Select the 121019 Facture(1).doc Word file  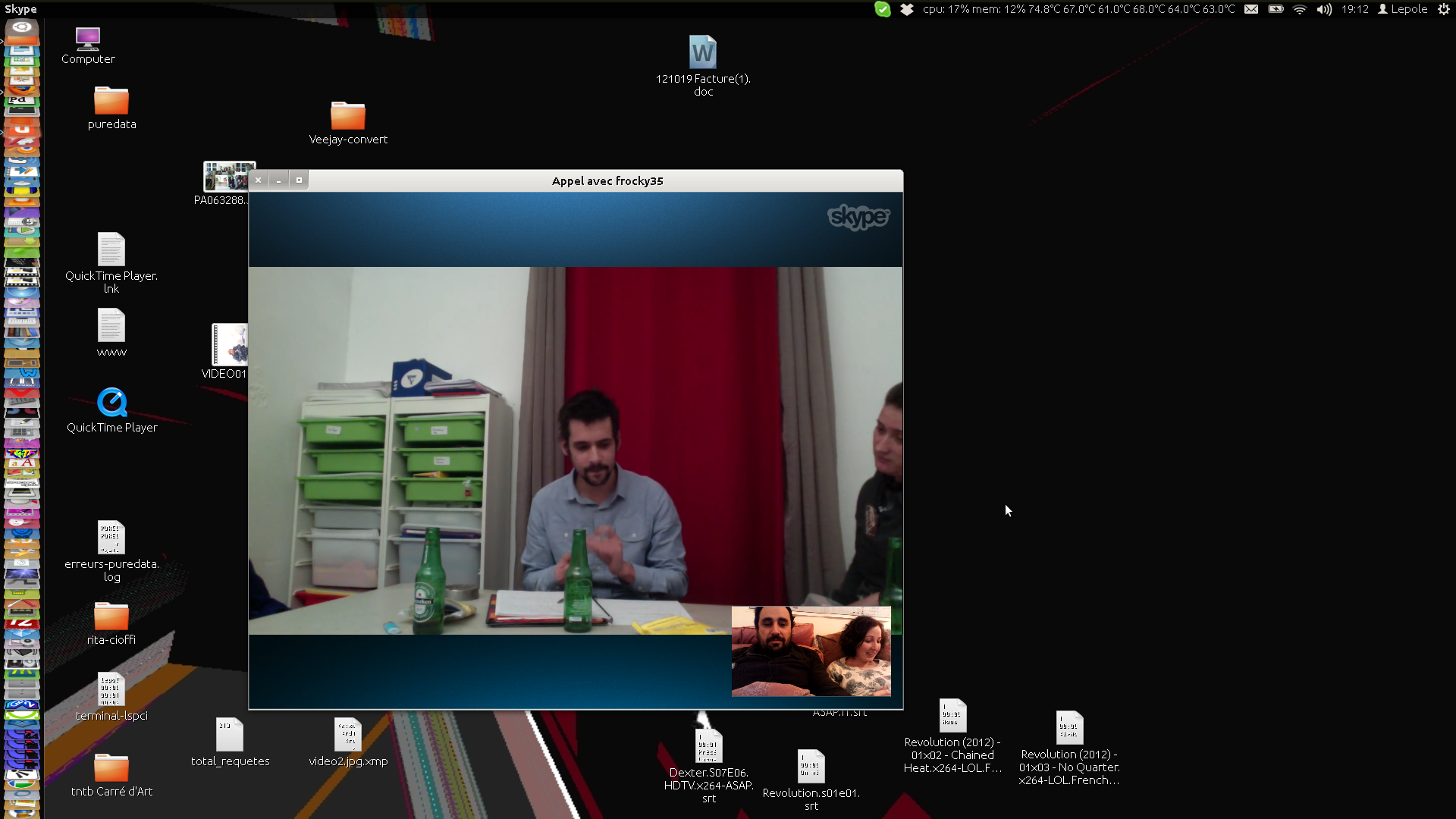coord(702,53)
